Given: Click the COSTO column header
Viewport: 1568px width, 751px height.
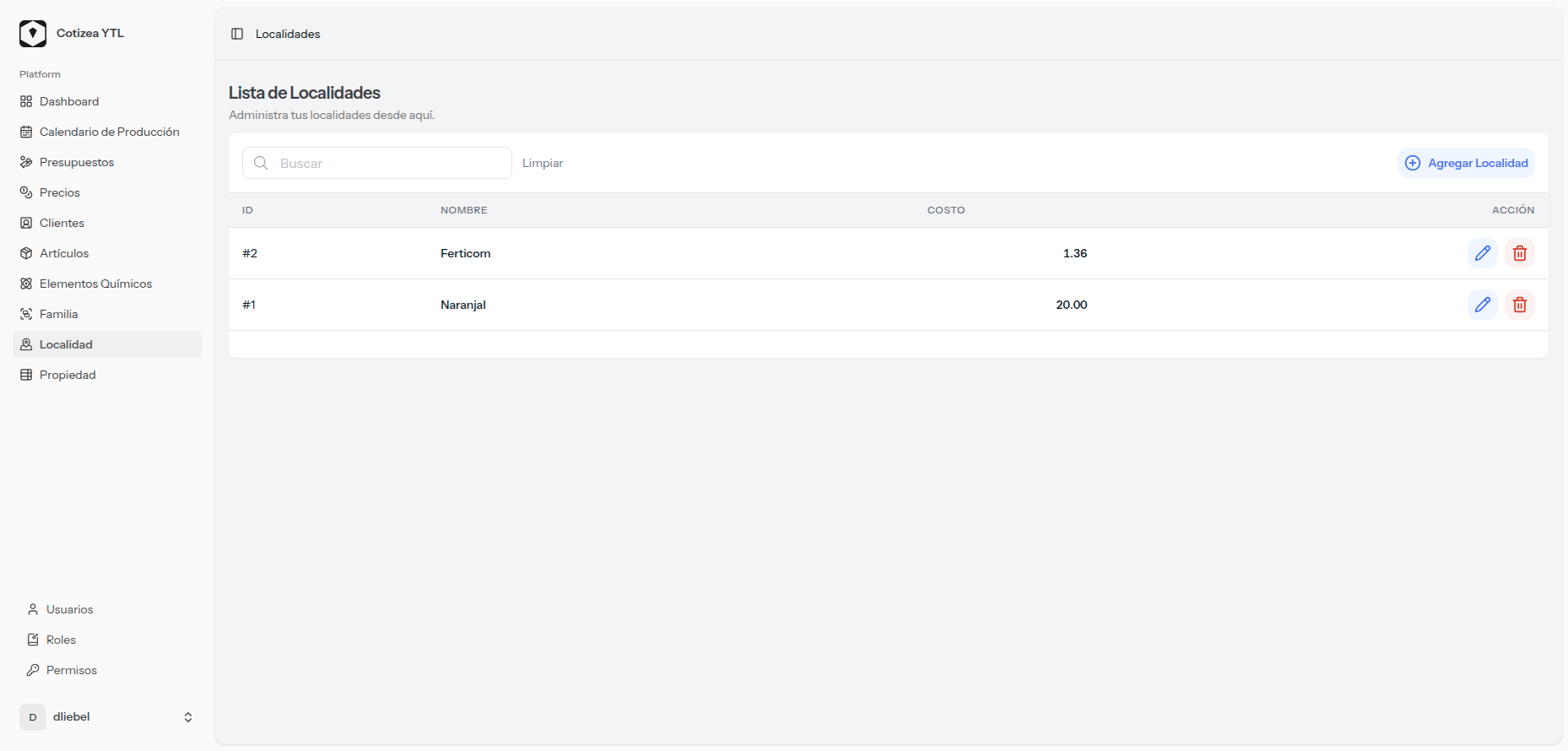Looking at the screenshot, I should point(945,210).
